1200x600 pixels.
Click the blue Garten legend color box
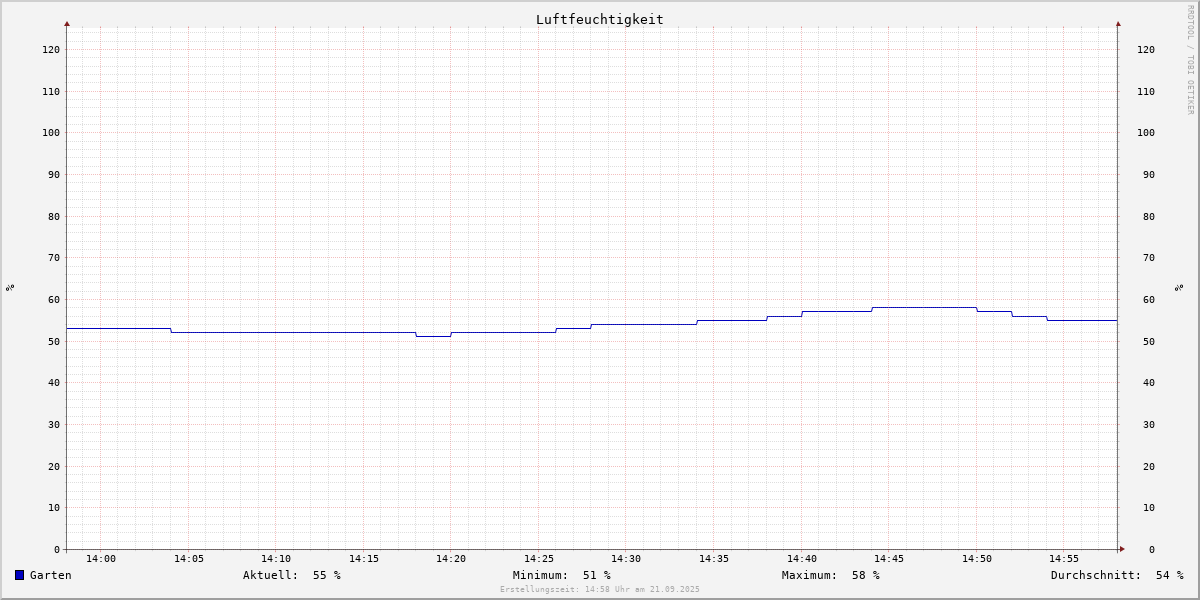point(19,575)
